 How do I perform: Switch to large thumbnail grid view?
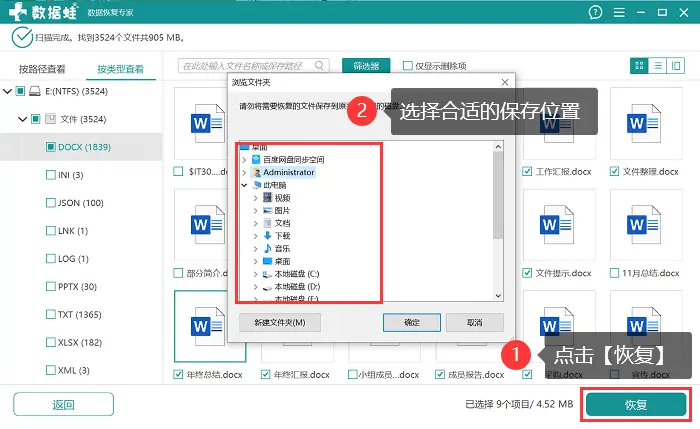pyautogui.click(x=639, y=66)
